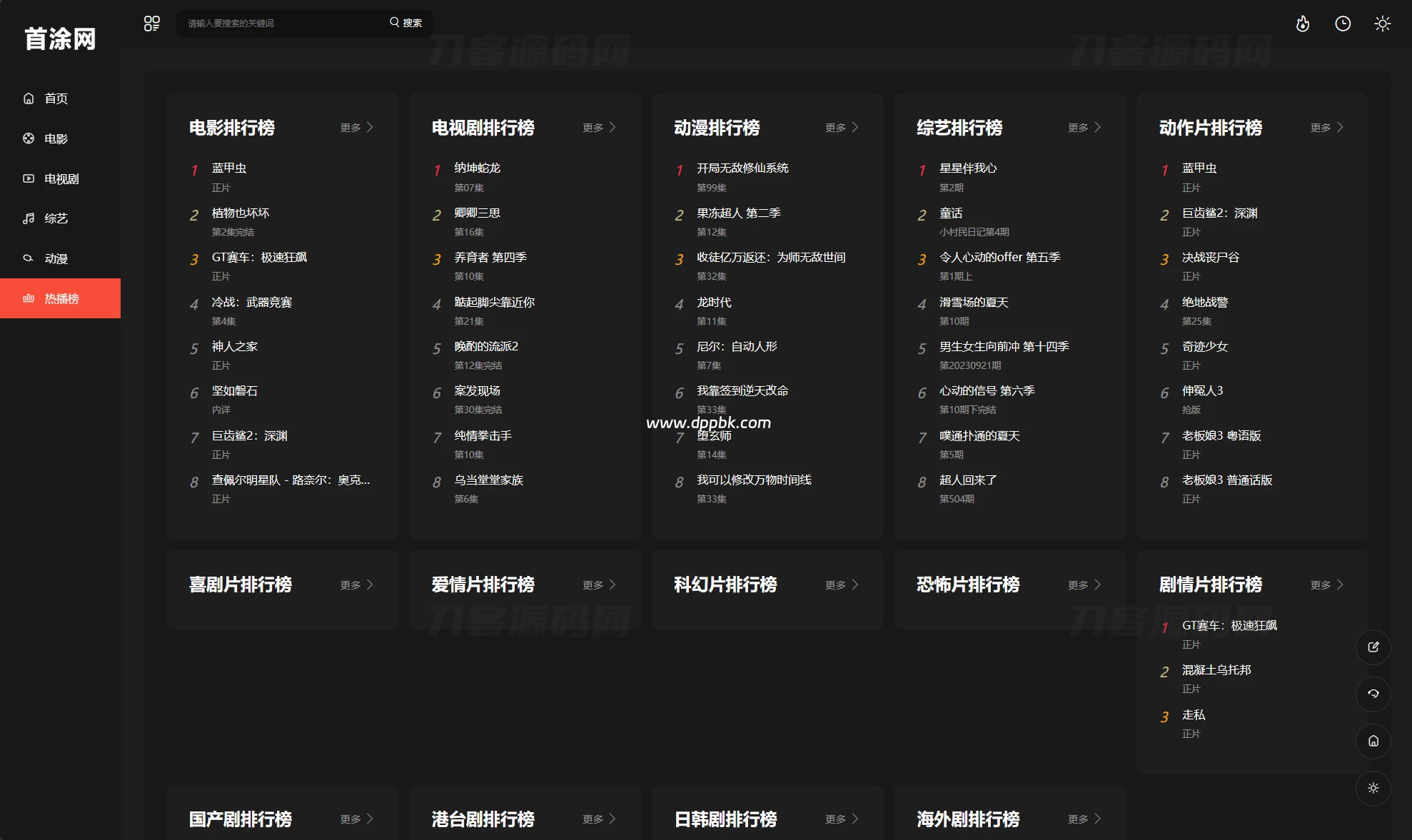The width and height of the screenshot is (1412, 840).
Task: Expand 更多 for 爱情片排行榜
Action: tap(600, 585)
